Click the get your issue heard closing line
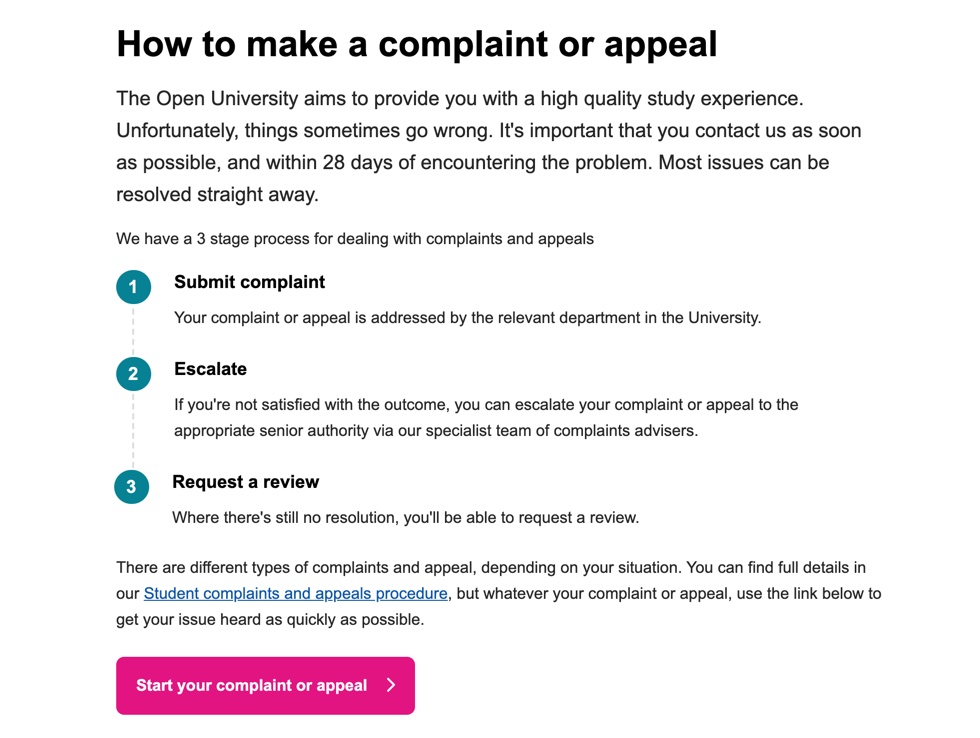Viewport: 980px width, 738px height. [x=270, y=619]
